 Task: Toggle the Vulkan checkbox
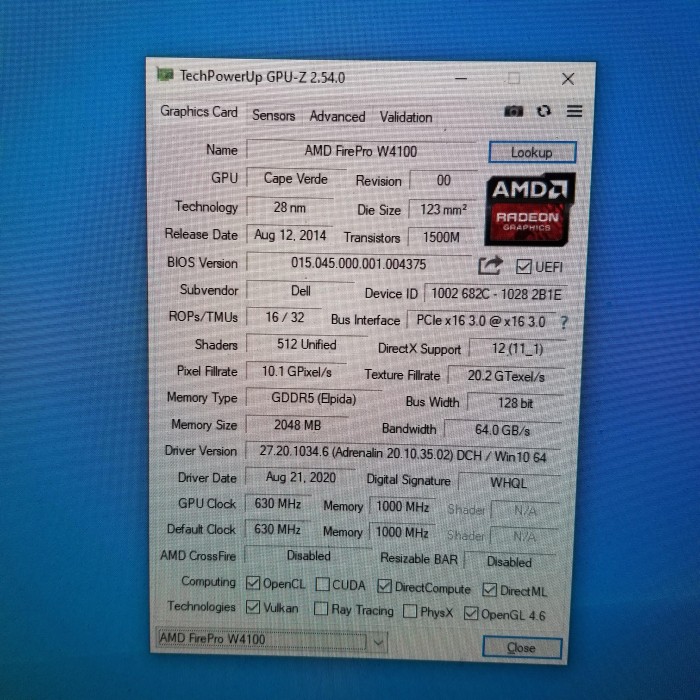[x=253, y=608]
